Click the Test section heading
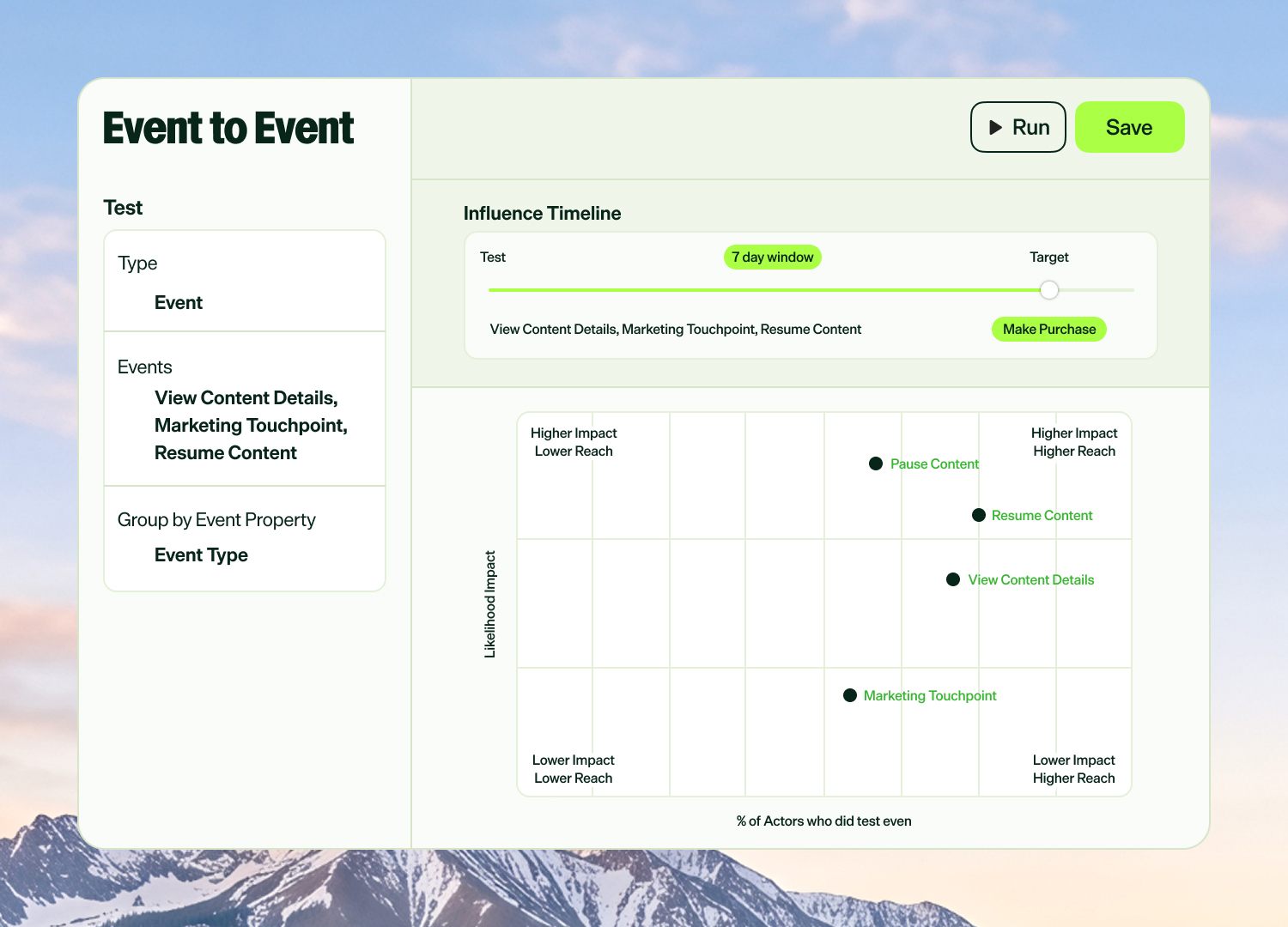The image size is (1288, 927). coord(123,208)
